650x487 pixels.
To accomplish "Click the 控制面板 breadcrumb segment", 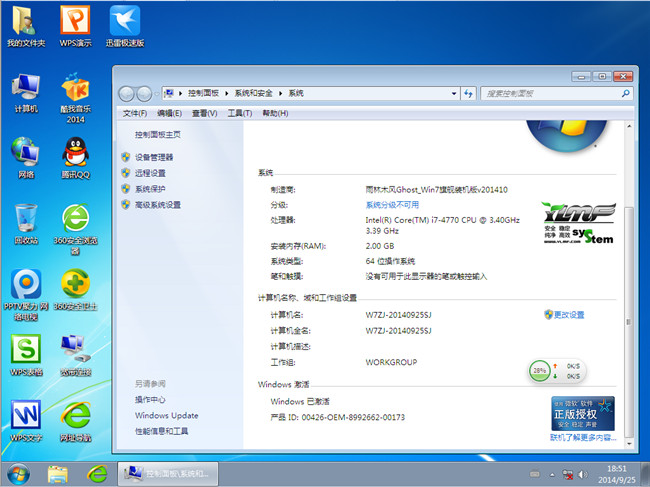I will point(203,93).
